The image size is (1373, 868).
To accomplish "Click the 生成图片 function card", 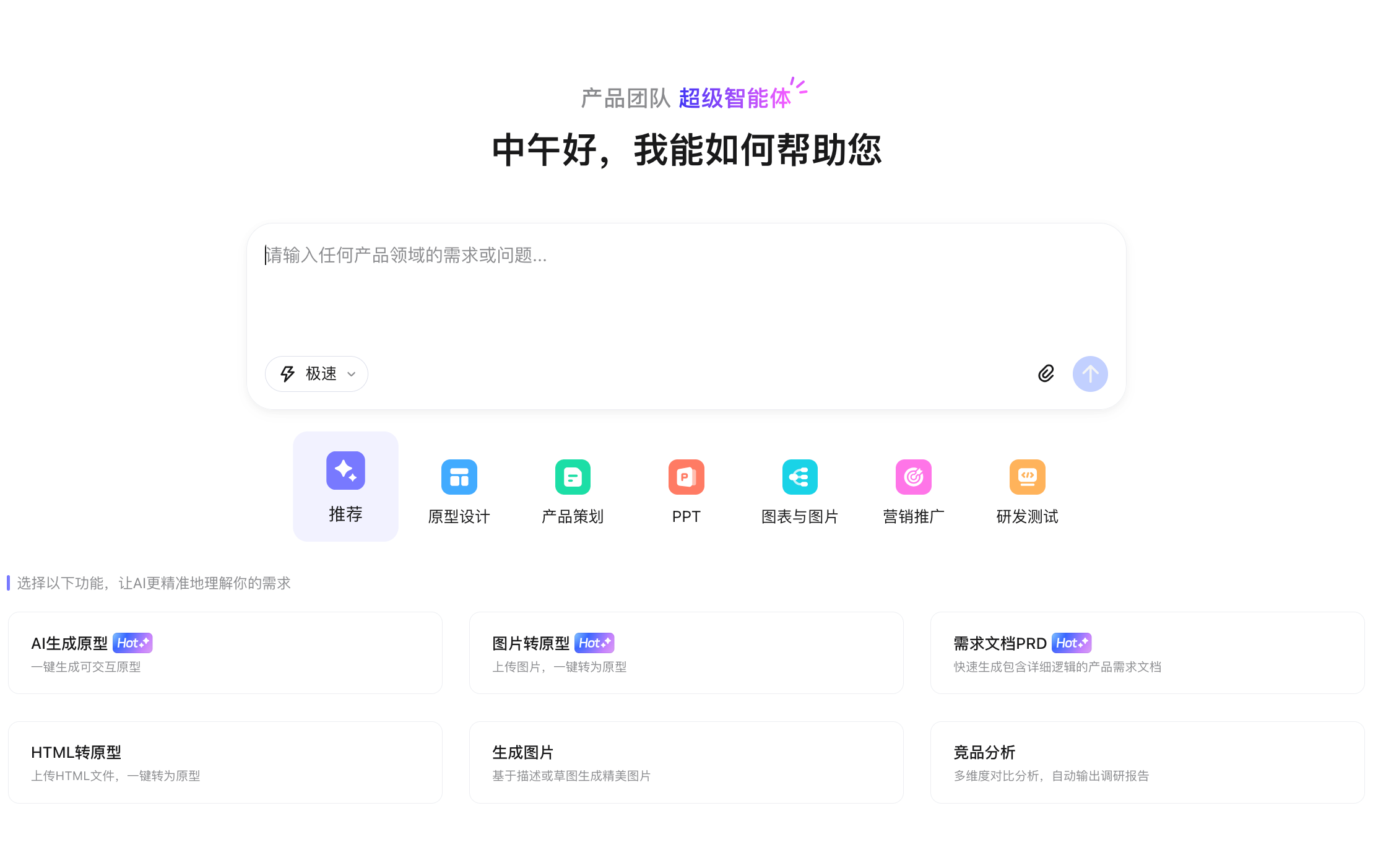I will point(686,762).
